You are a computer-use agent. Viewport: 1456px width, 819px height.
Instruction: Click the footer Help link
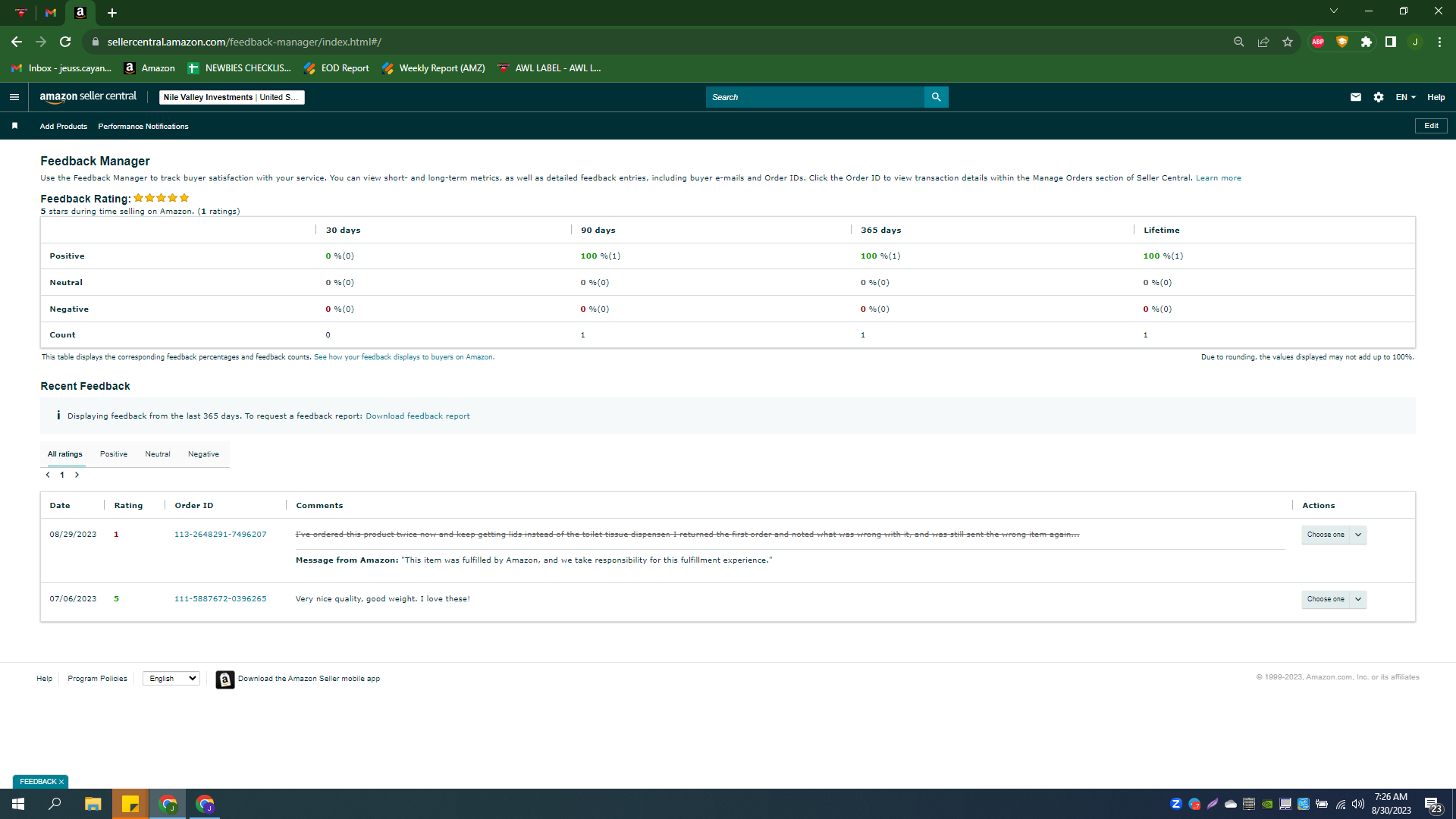tap(45, 679)
